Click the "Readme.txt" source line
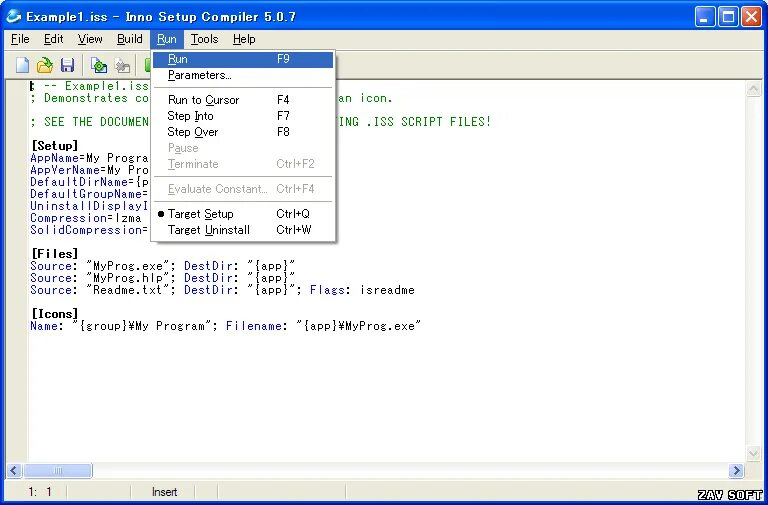The width and height of the screenshot is (768, 505). tap(222, 290)
